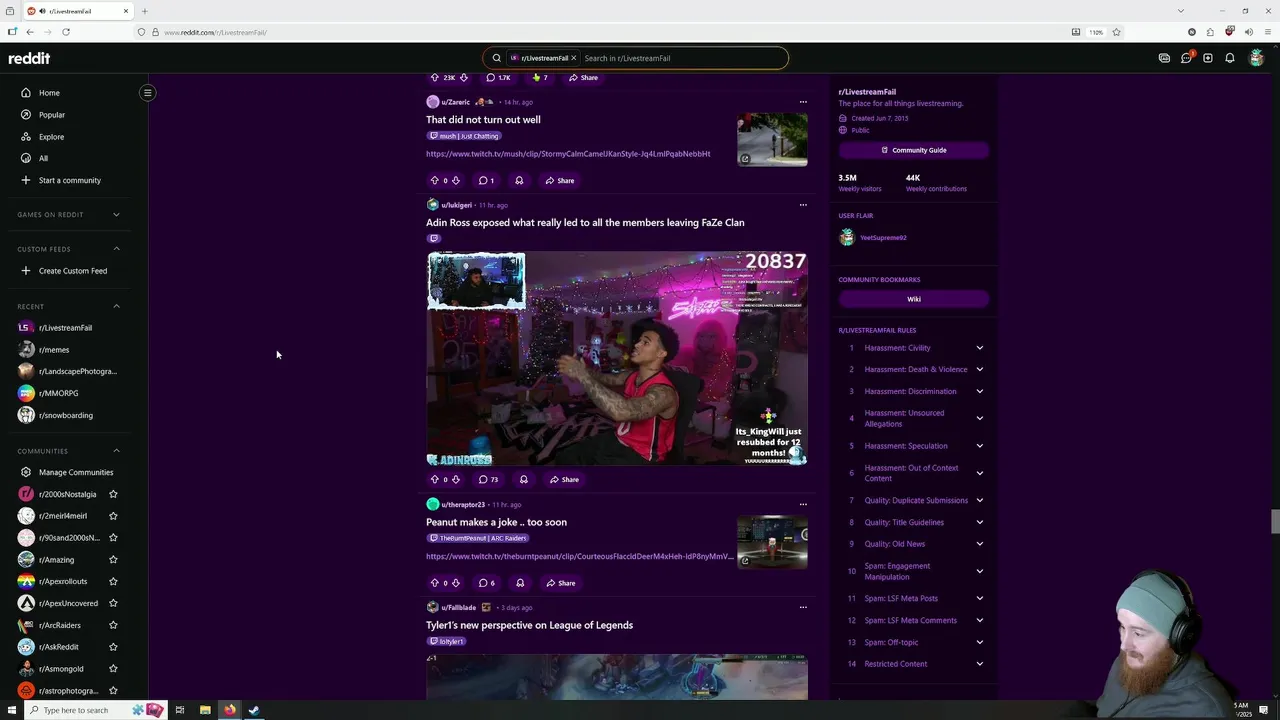Downvote the 'That did not turn out well' post
The width and height of the screenshot is (1280, 720).
point(456,181)
